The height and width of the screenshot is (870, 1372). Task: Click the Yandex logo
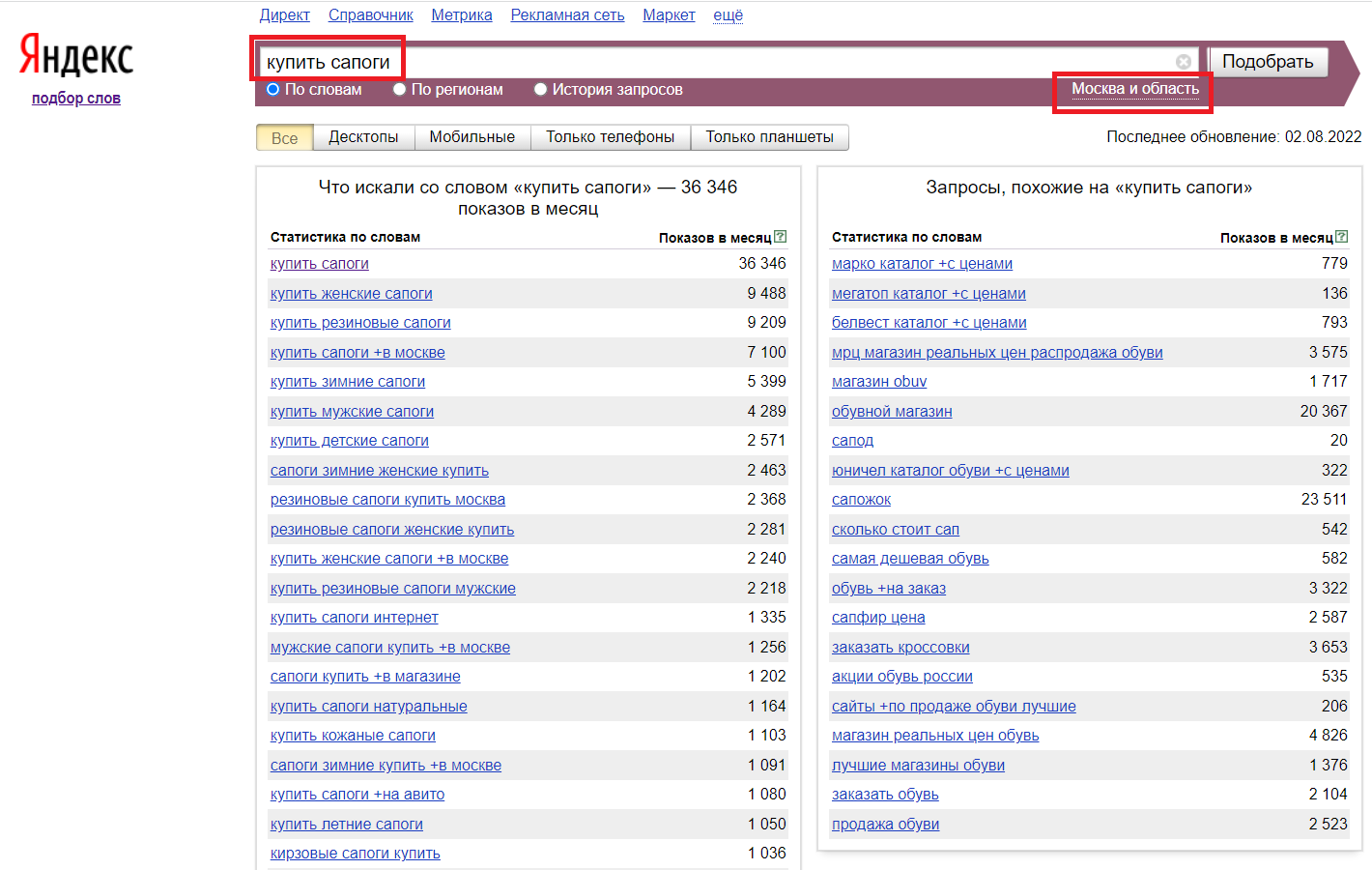76,56
